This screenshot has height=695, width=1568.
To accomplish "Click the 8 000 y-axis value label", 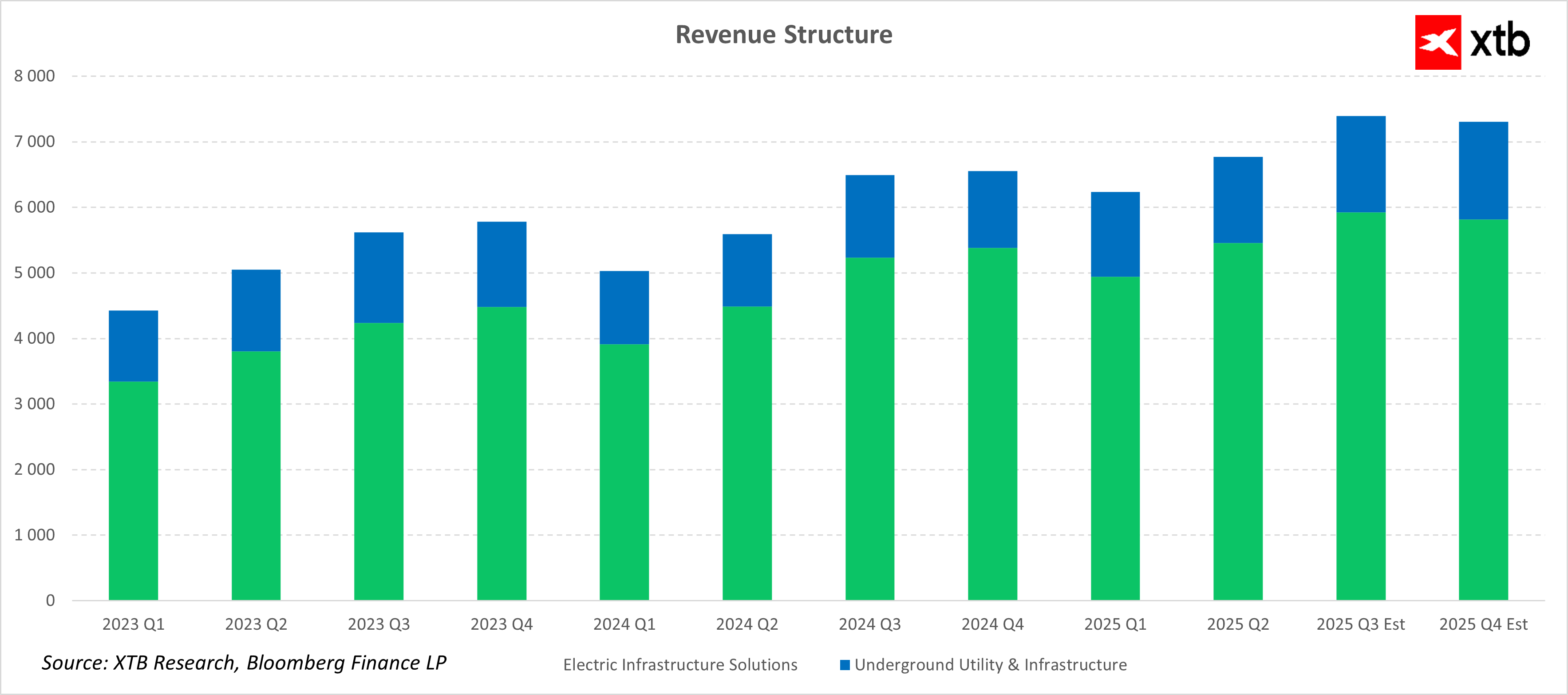I will (35, 76).
